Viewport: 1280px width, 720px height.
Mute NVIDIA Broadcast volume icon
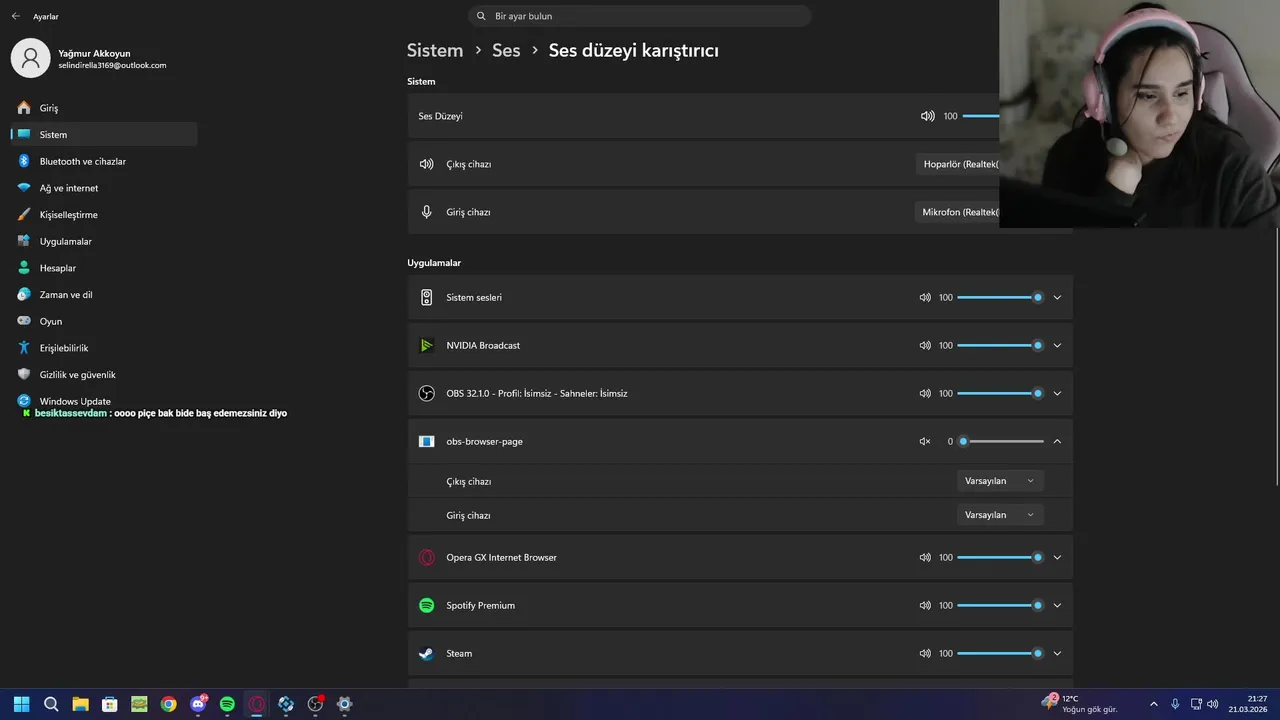click(925, 345)
